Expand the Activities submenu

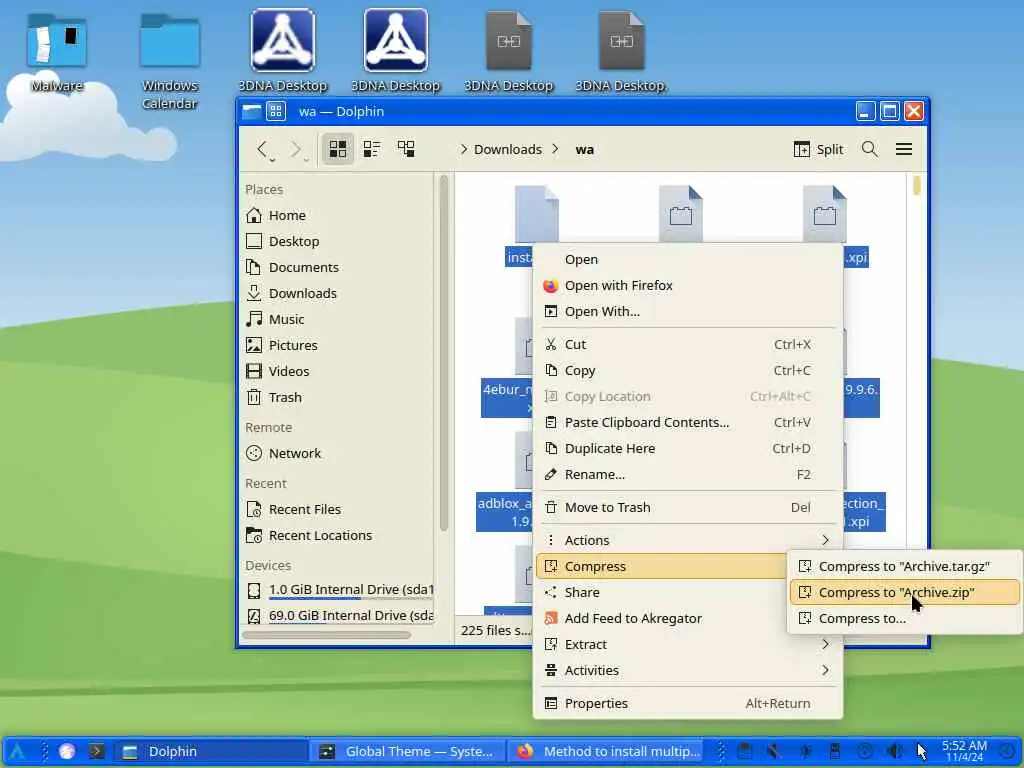point(687,671)
